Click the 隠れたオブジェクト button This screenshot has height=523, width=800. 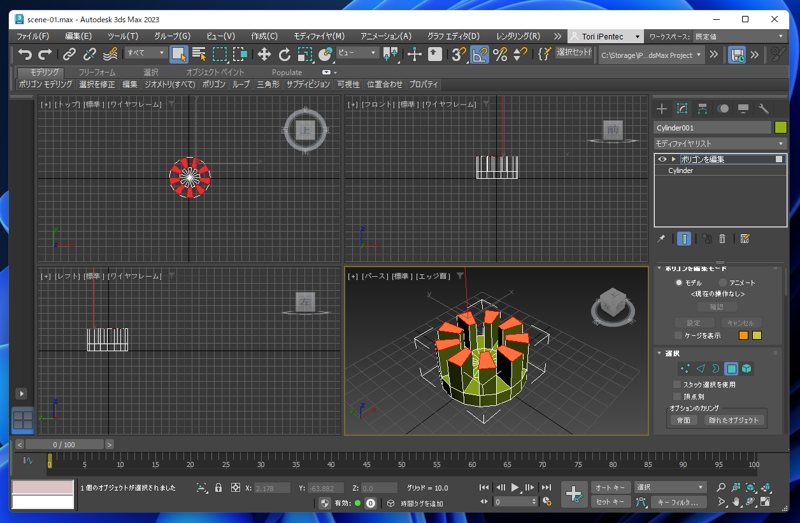click(733, 420)
